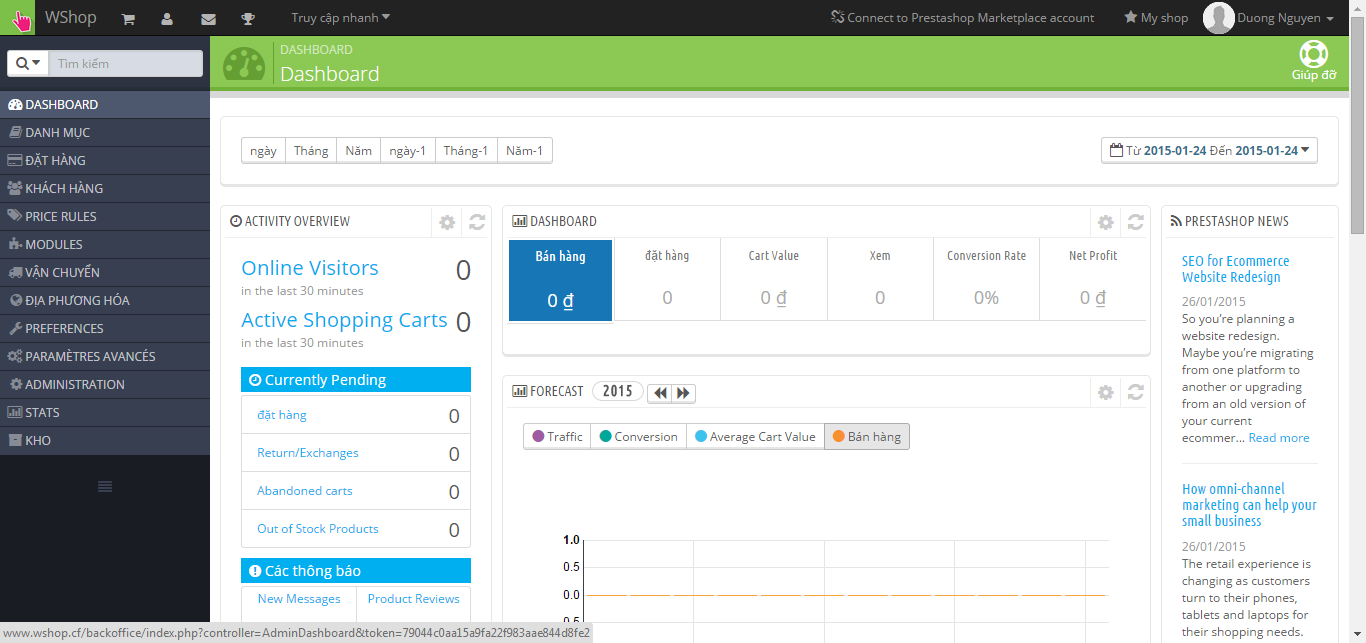Refresh the Activity Overview panel
This screenshot has width=1366, height=643.
click(x=477, y=222)
